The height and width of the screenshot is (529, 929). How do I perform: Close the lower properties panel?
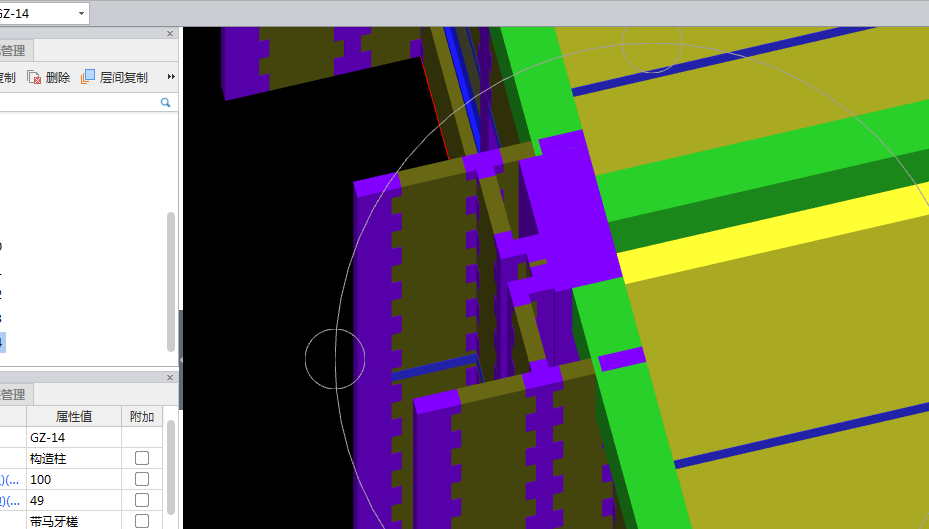(170, 377)
